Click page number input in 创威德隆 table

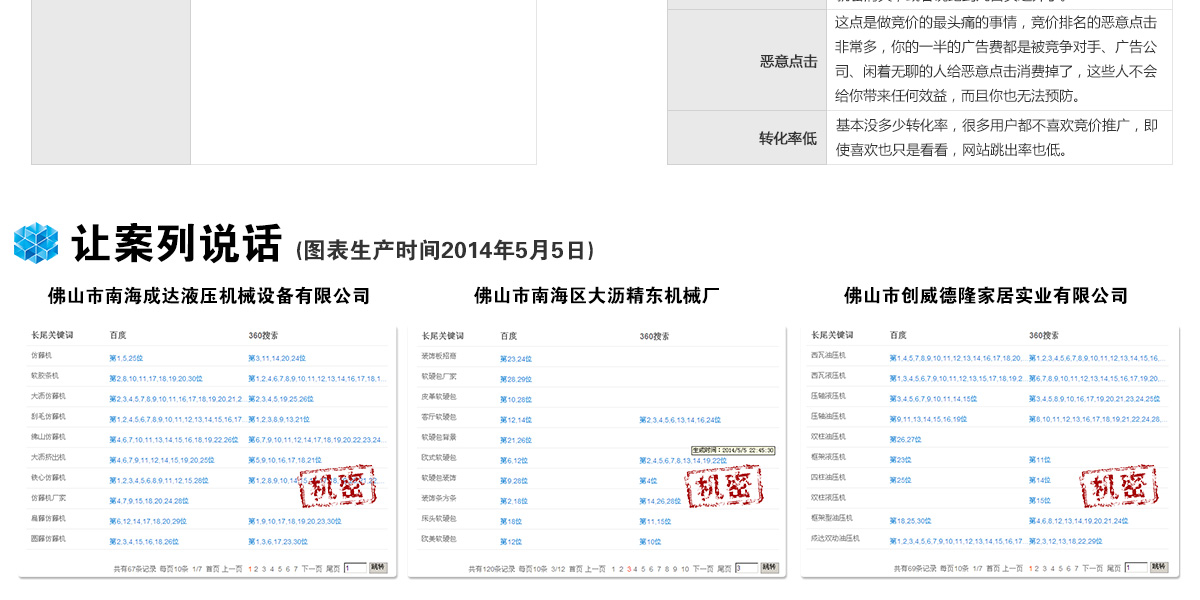click(1136, 568)
